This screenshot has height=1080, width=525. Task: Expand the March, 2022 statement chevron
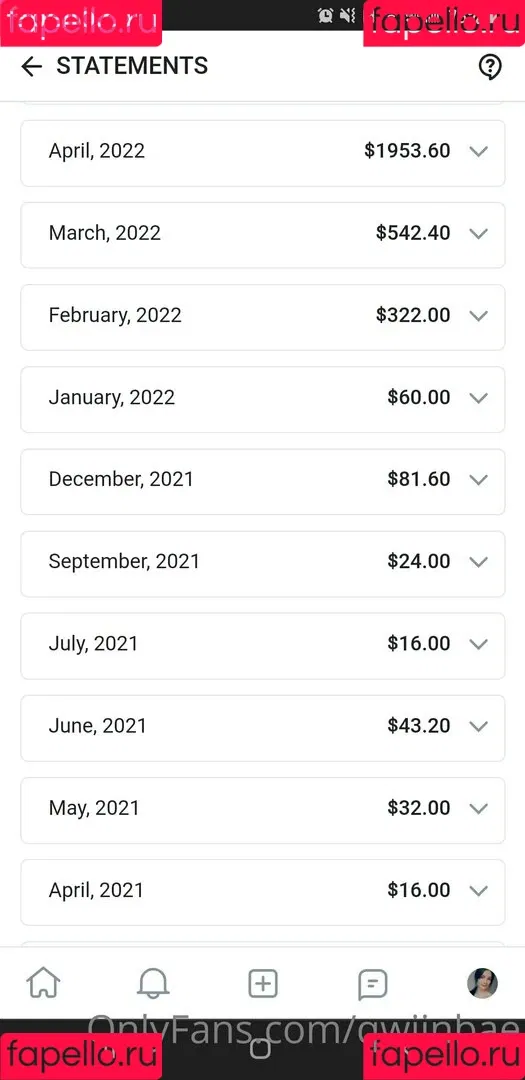pos(478,233)
